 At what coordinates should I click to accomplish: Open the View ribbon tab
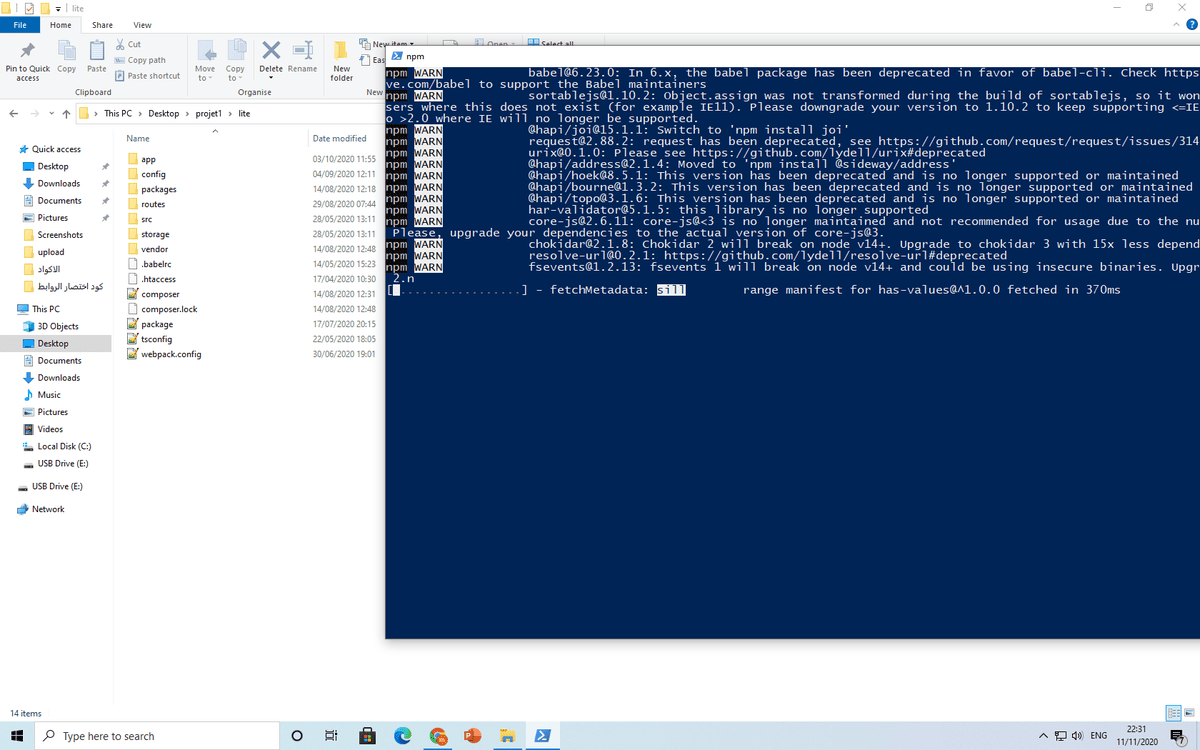pyautogui.click(x=142, y=25)
